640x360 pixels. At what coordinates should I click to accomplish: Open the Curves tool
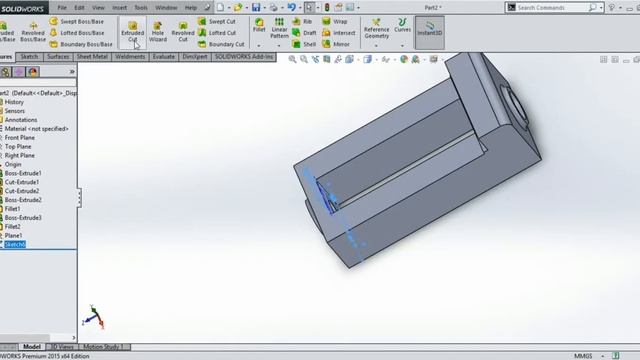coord(402,25)
